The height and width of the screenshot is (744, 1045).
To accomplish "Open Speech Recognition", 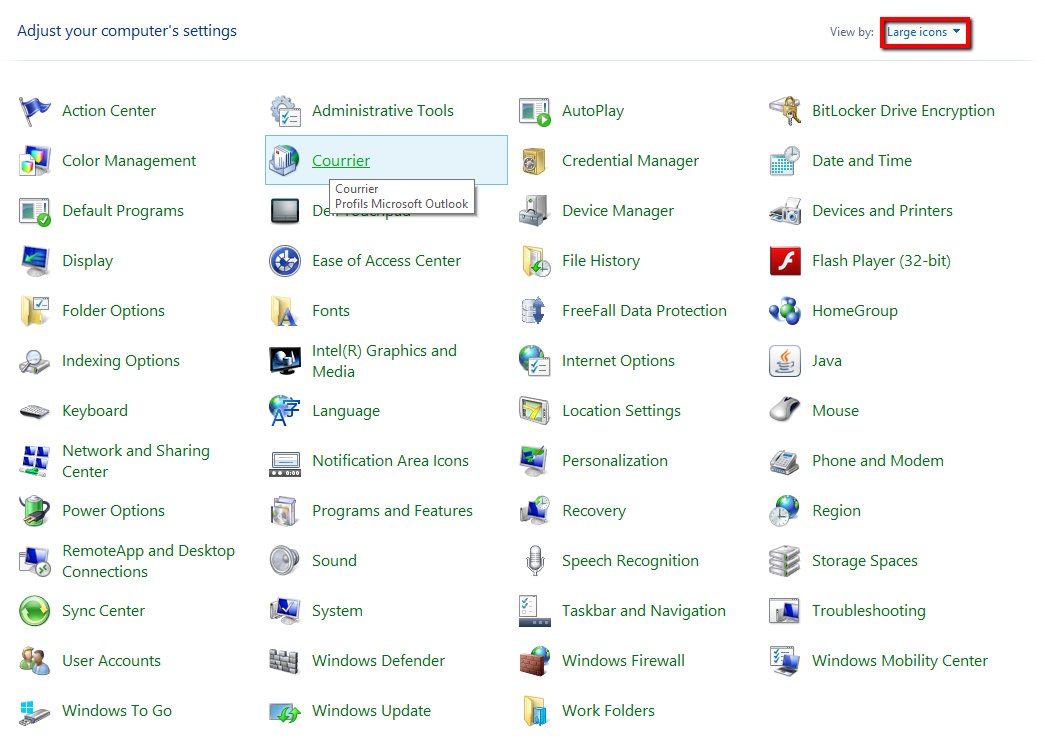I will click(630, 560).
